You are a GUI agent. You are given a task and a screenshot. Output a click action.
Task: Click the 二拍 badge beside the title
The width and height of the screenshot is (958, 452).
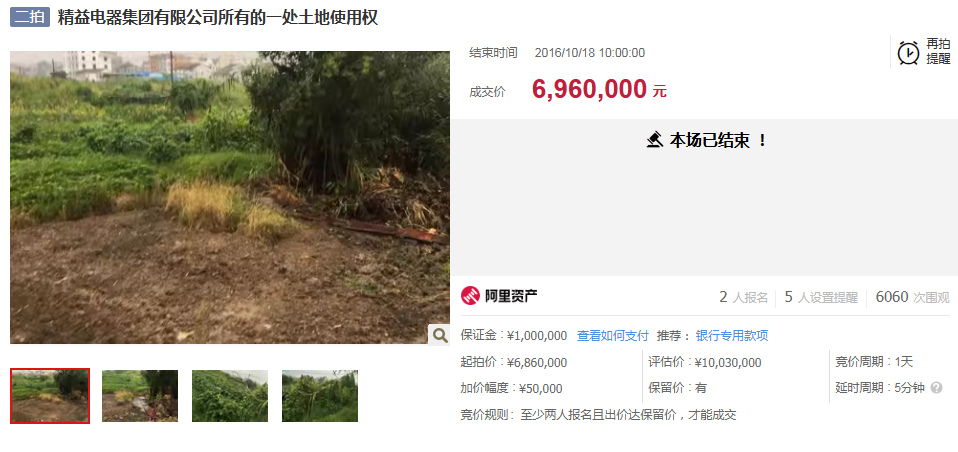point(29,17)
